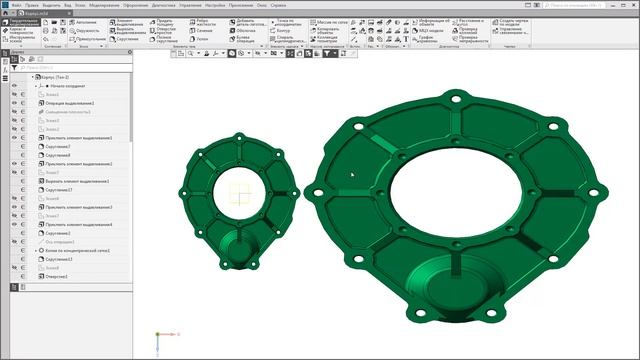The image size is (640, 360).
Task: Open the Правка menu
Action: (32, 5)
